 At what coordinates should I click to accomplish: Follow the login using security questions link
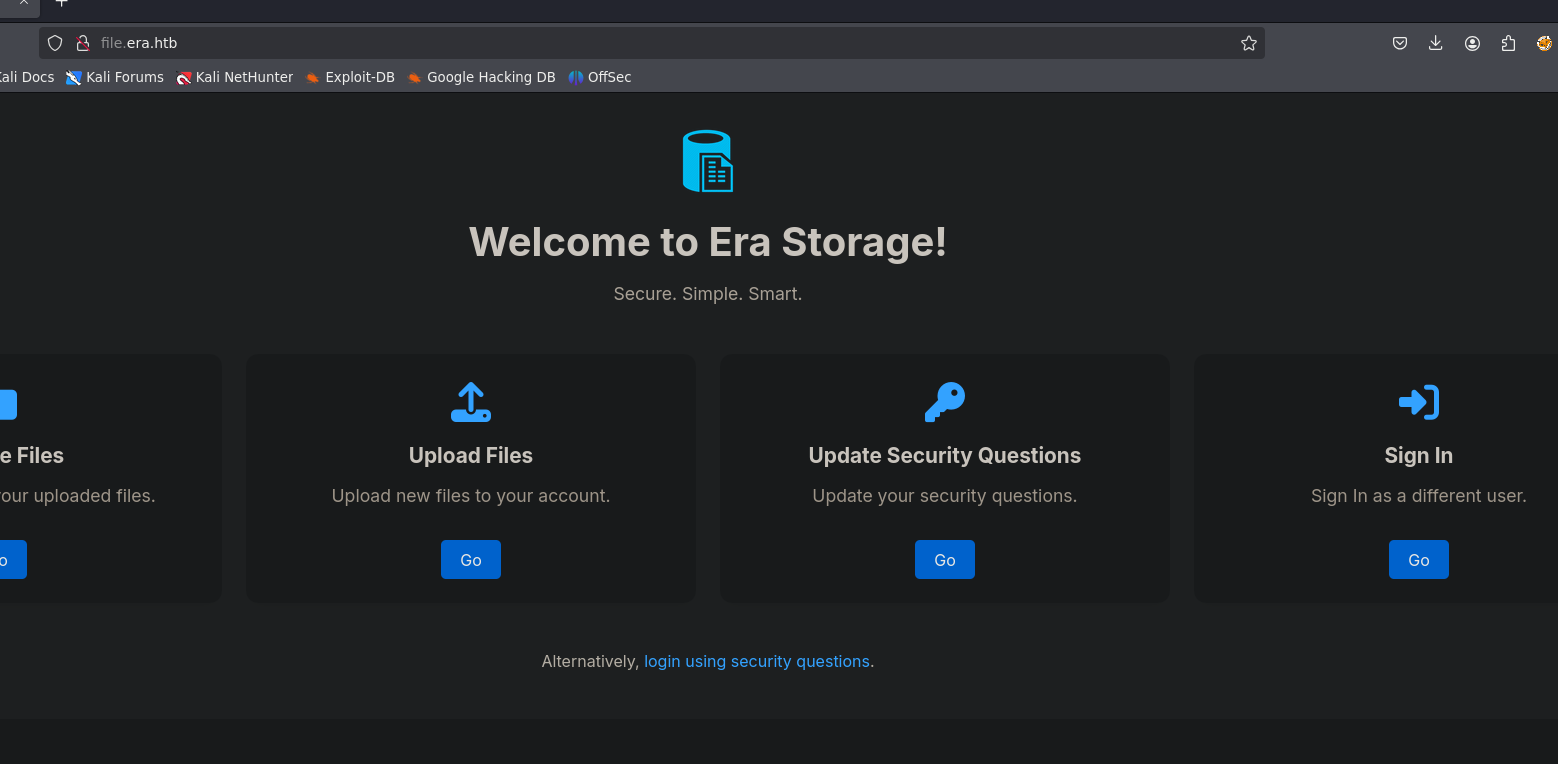coord(757,661)
